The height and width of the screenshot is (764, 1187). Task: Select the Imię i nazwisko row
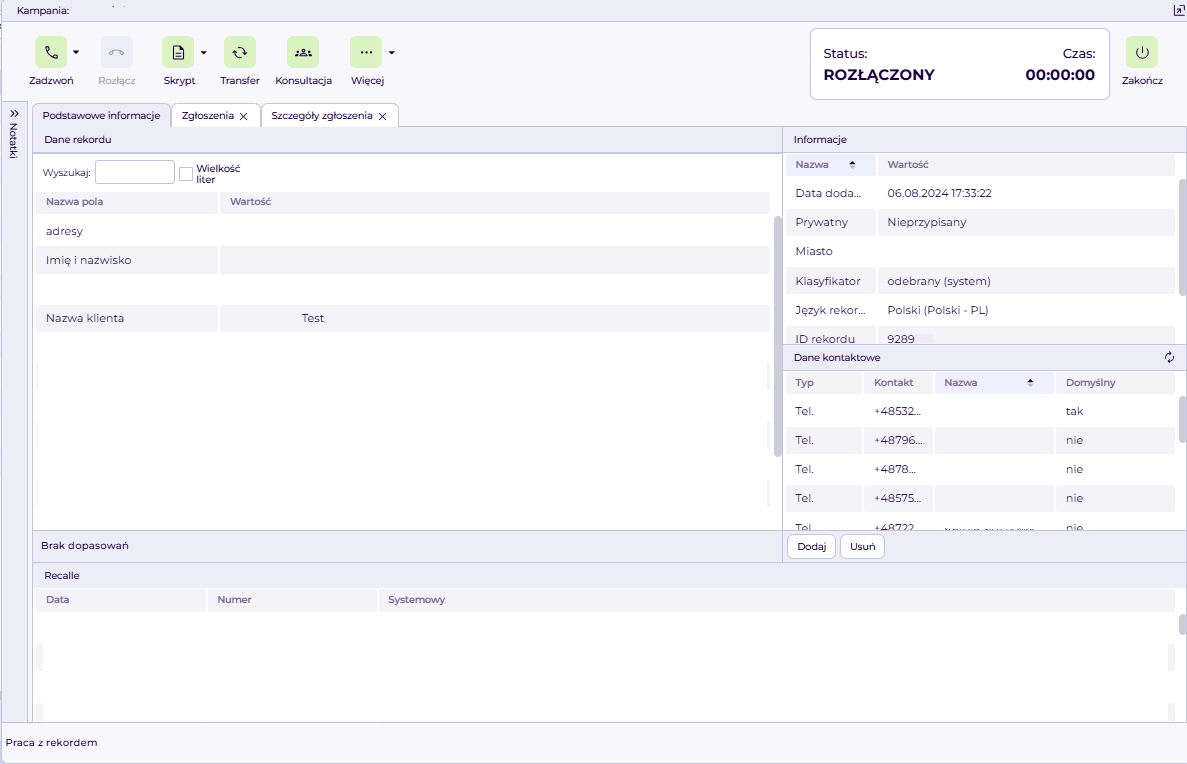[x=403, y=260]
